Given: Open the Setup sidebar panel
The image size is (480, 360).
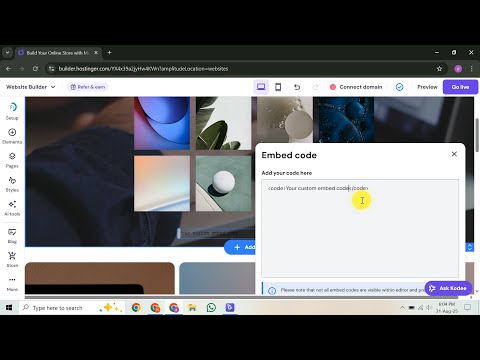Looking at the screenshot, I should click(x=12, y=111).
